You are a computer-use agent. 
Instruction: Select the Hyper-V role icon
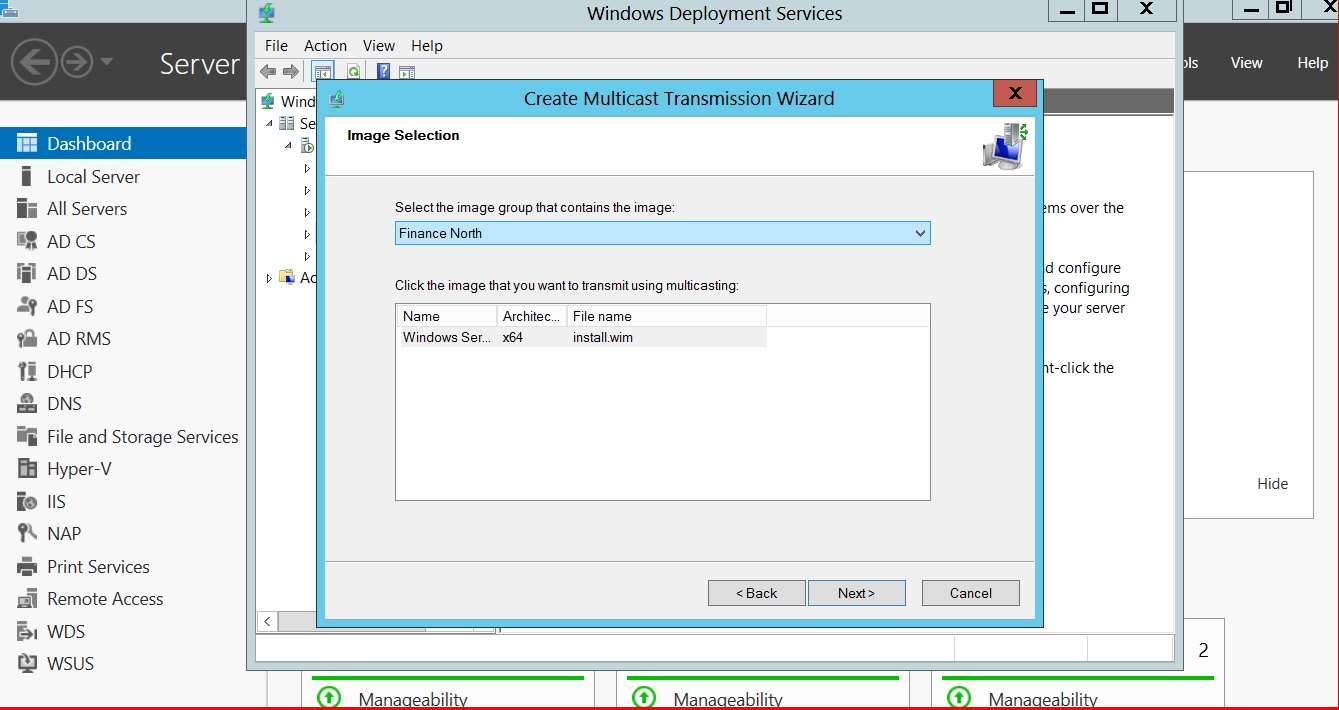pos(28,469)
